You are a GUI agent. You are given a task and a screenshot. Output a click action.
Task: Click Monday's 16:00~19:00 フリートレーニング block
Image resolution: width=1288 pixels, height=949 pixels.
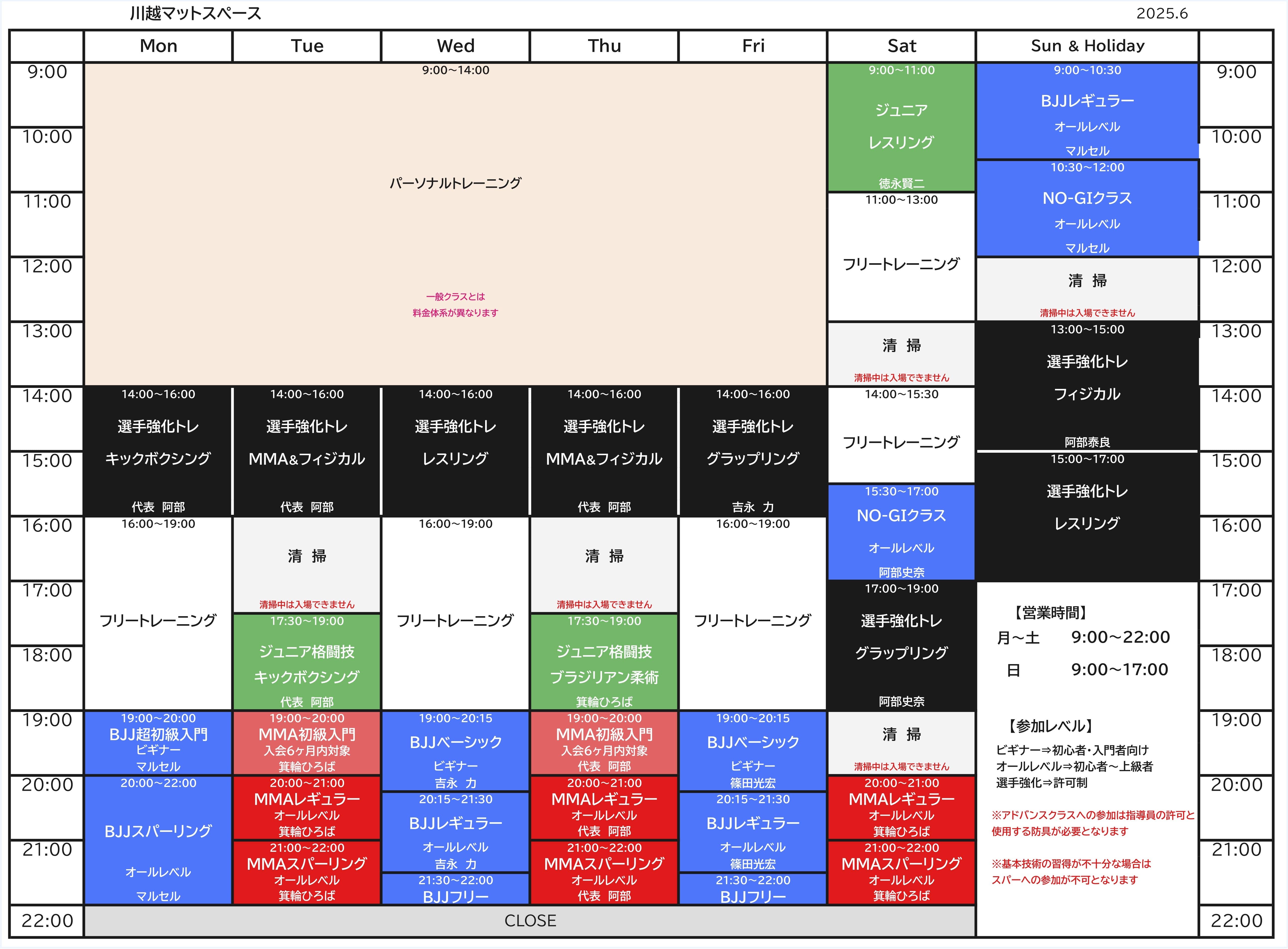[x=158, y=613]
